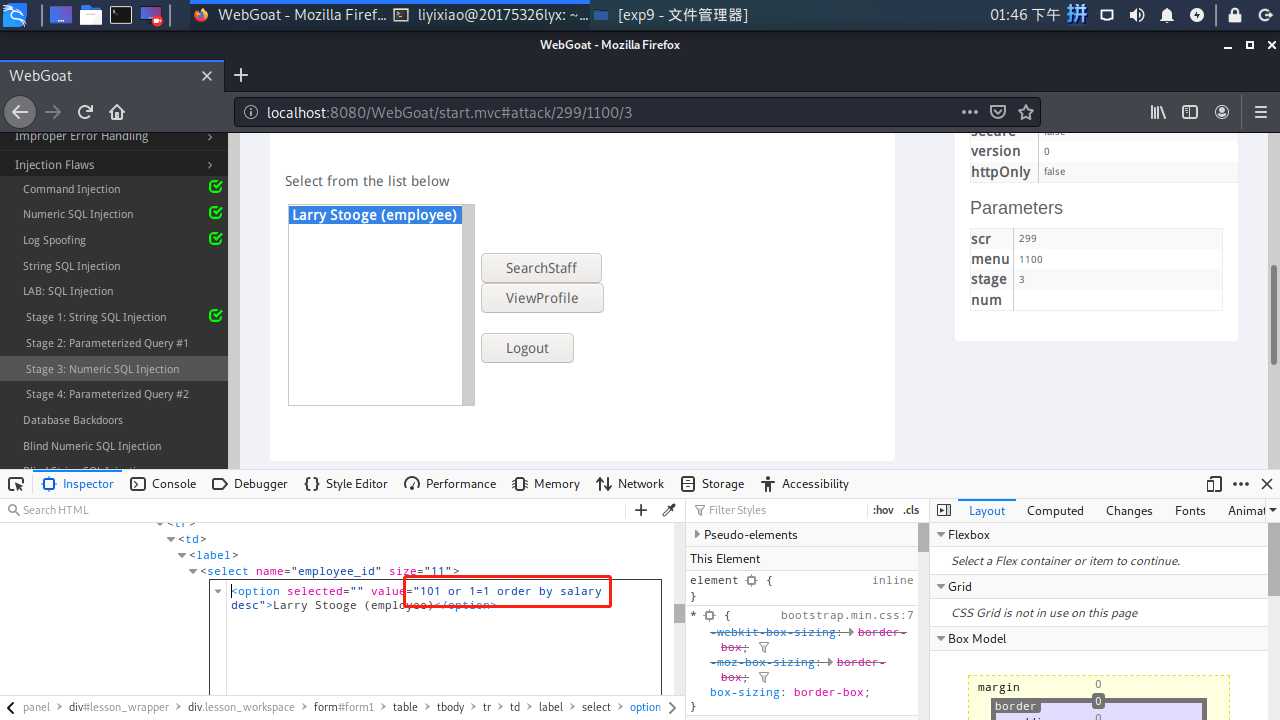The height and width of the screenshot is (720, 1280).
Task: Launch the terminal from the top panel
Action: (x=120, y=15)
